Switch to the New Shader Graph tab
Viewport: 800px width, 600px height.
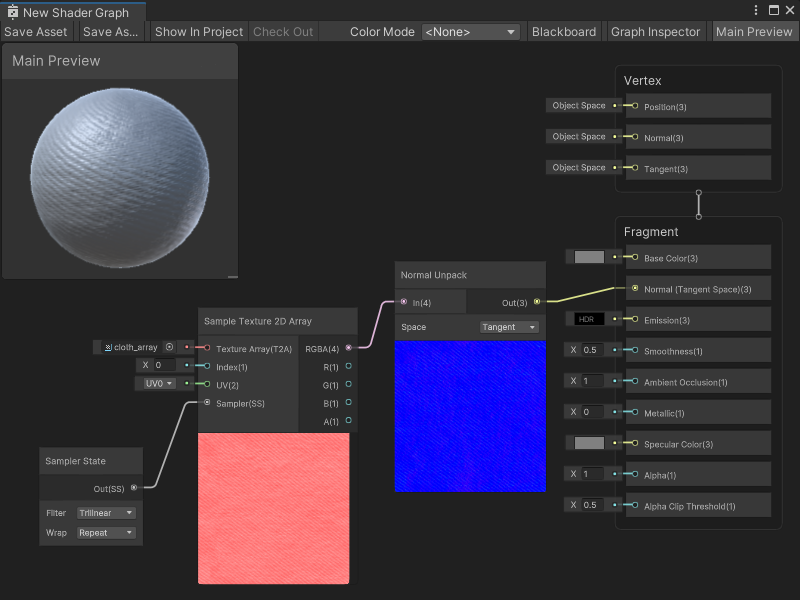(70, 10)
